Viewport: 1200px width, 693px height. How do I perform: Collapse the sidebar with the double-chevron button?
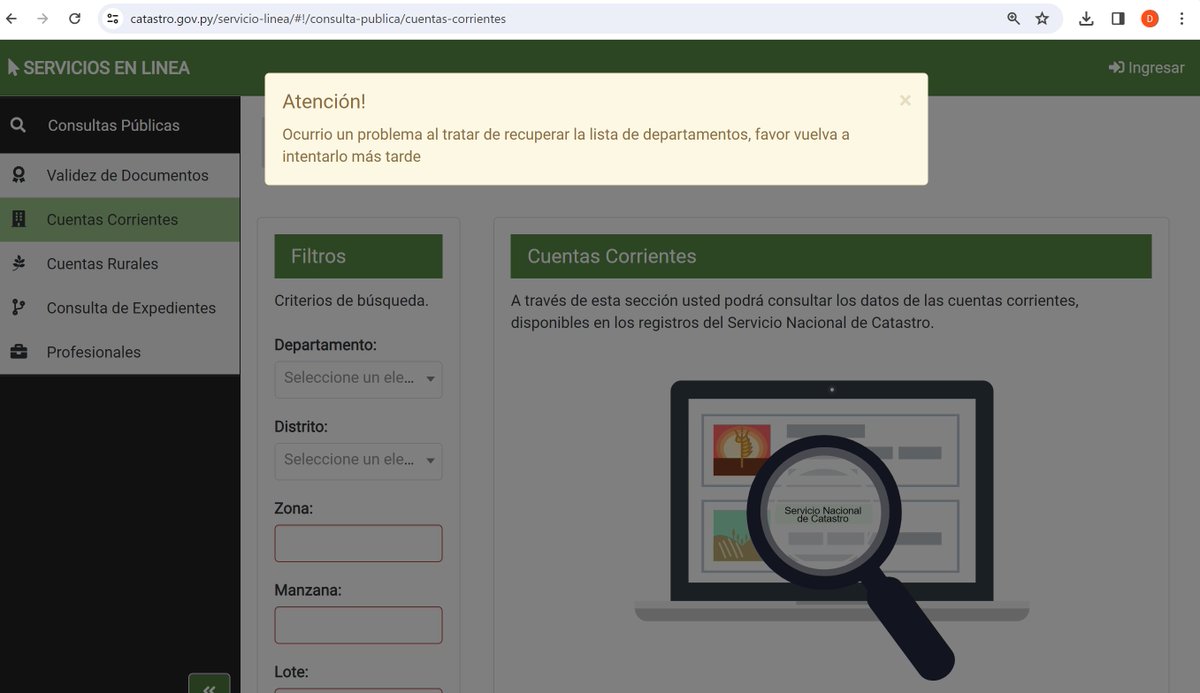click(209, 684)
